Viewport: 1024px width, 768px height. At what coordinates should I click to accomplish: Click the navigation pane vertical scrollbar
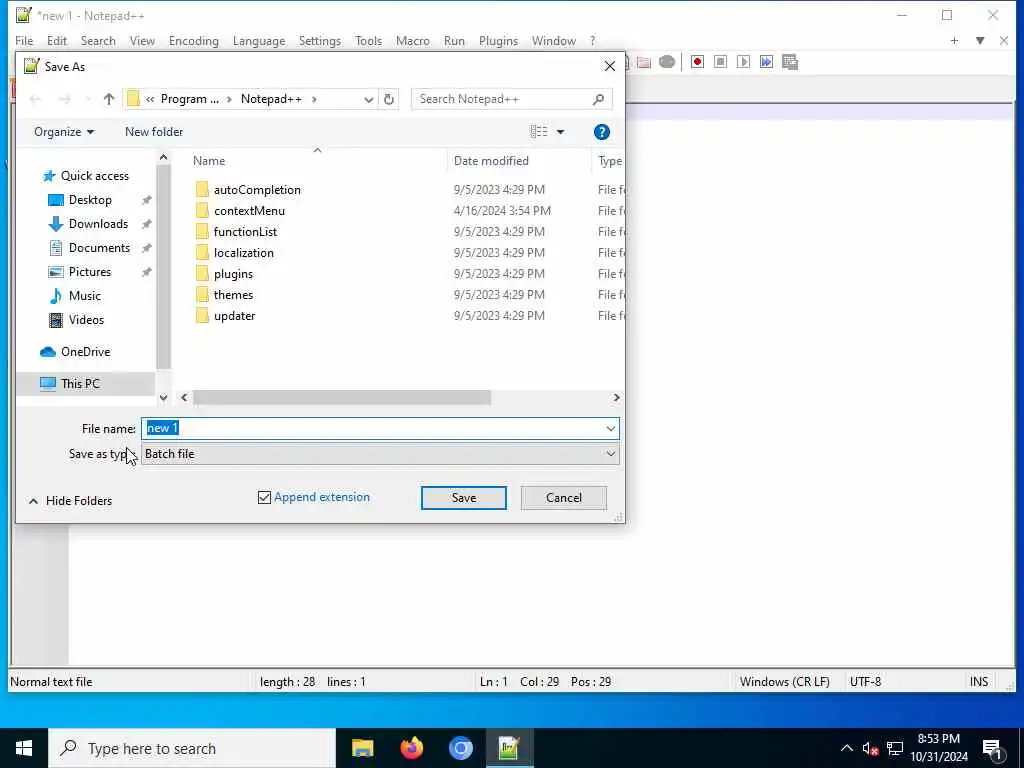[x=163, y=266]
